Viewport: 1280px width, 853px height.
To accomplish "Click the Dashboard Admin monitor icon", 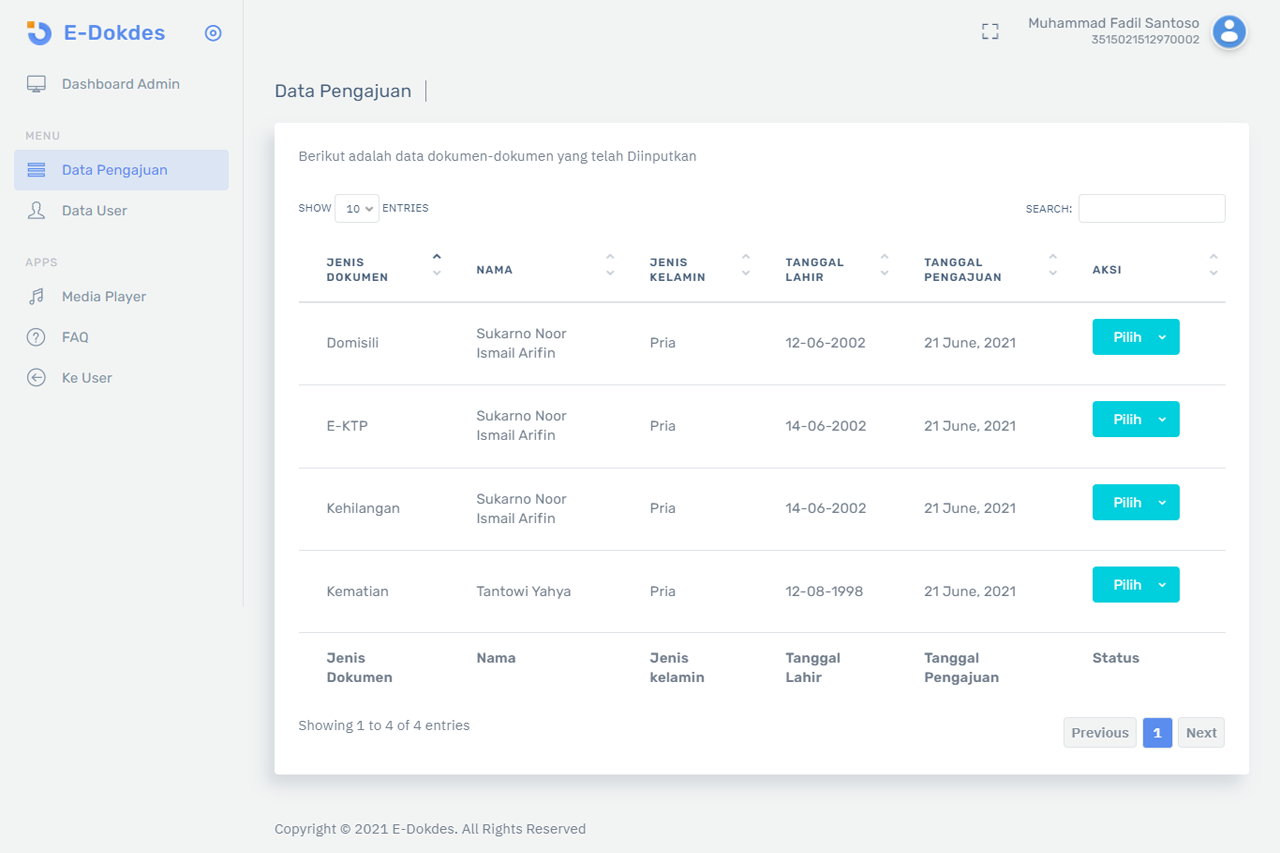I will pyautogui.click(x=36, y=84).
